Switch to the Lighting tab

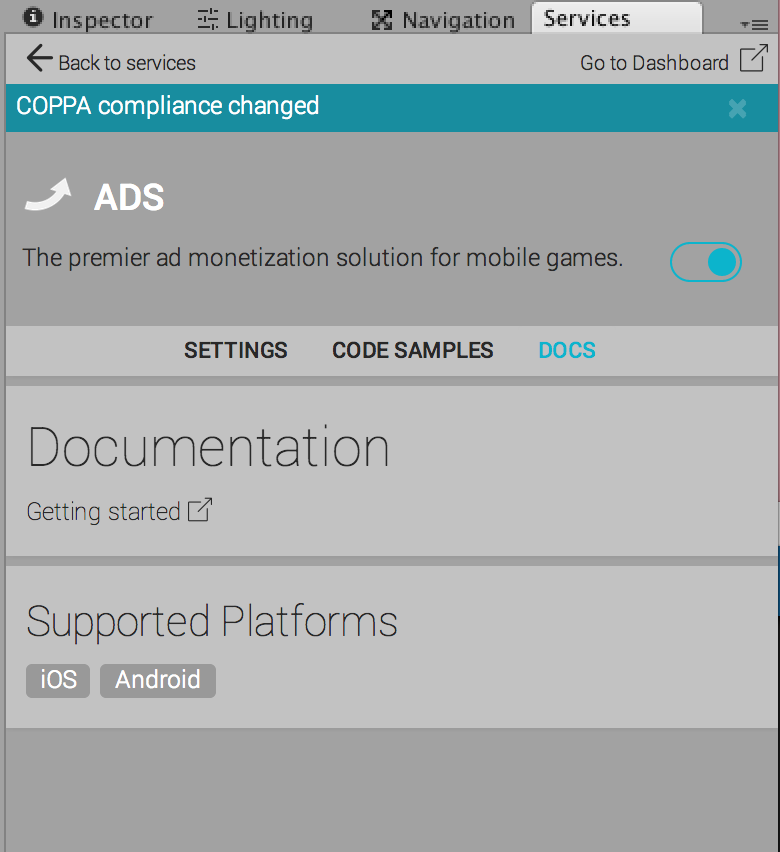255,20
